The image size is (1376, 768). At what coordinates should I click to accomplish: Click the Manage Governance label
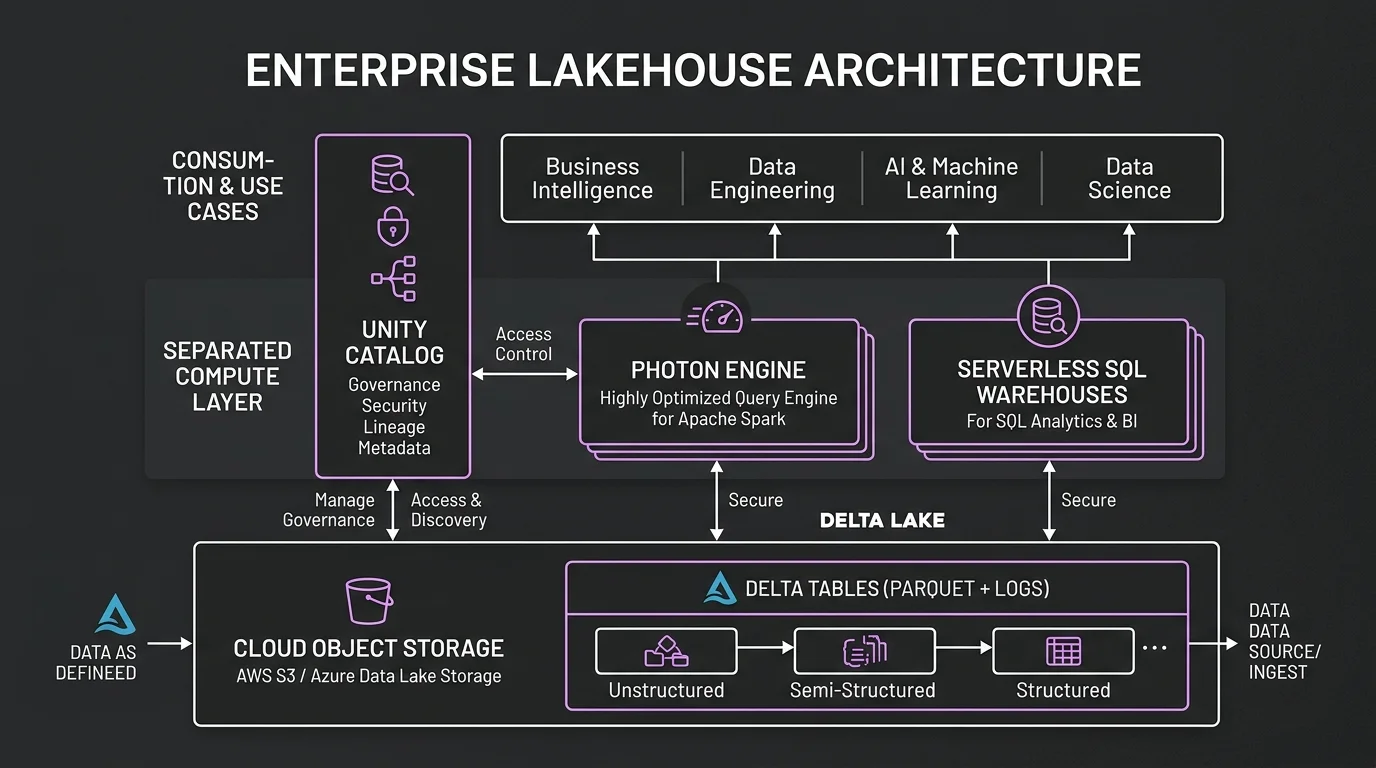(329, 510)
